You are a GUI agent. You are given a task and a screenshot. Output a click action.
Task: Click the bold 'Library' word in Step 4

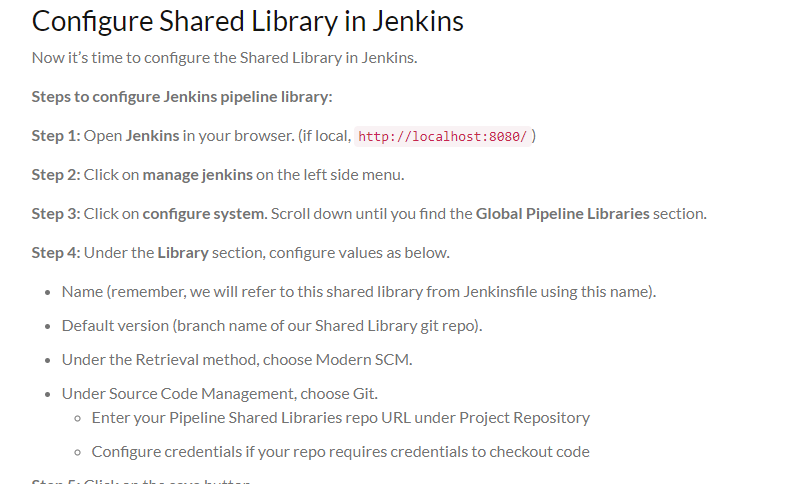point(183,252)
